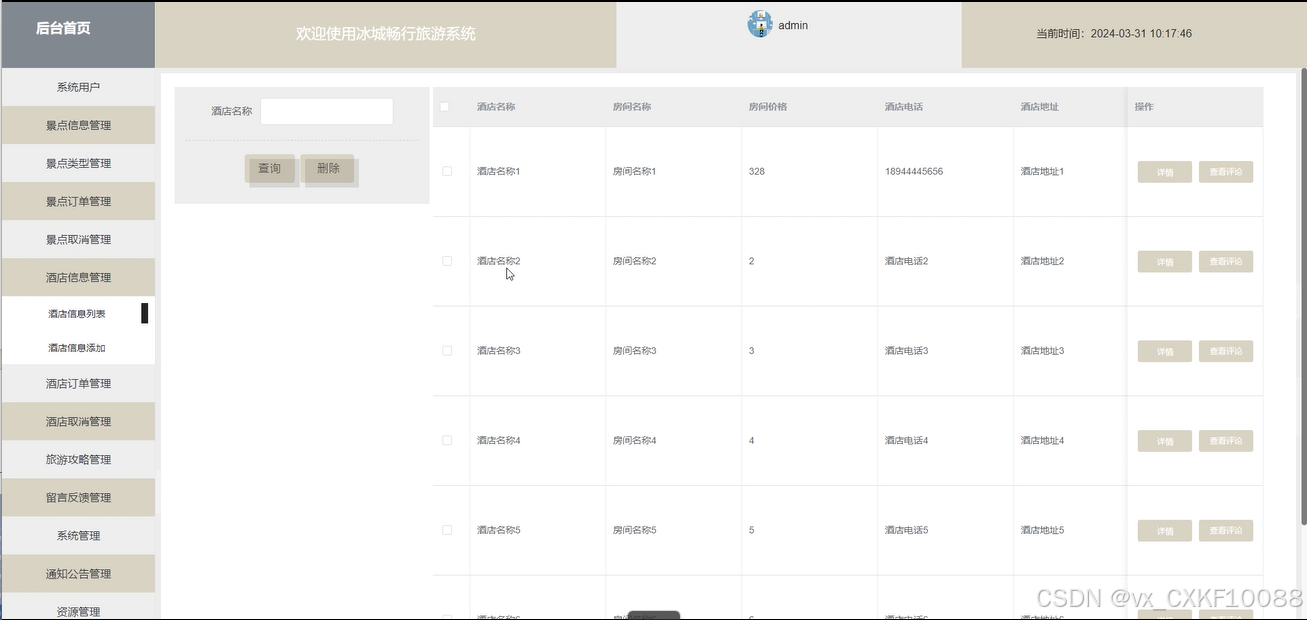This screenshot has width=1307, height=620.
Task: Click 详情 for 酒店名称3
Action: 1165,352
